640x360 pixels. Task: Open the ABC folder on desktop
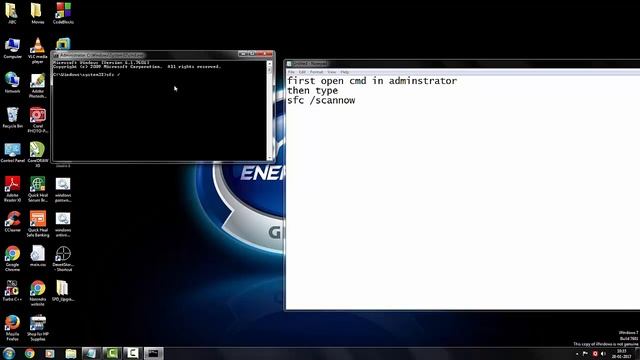tap(12, 13)
